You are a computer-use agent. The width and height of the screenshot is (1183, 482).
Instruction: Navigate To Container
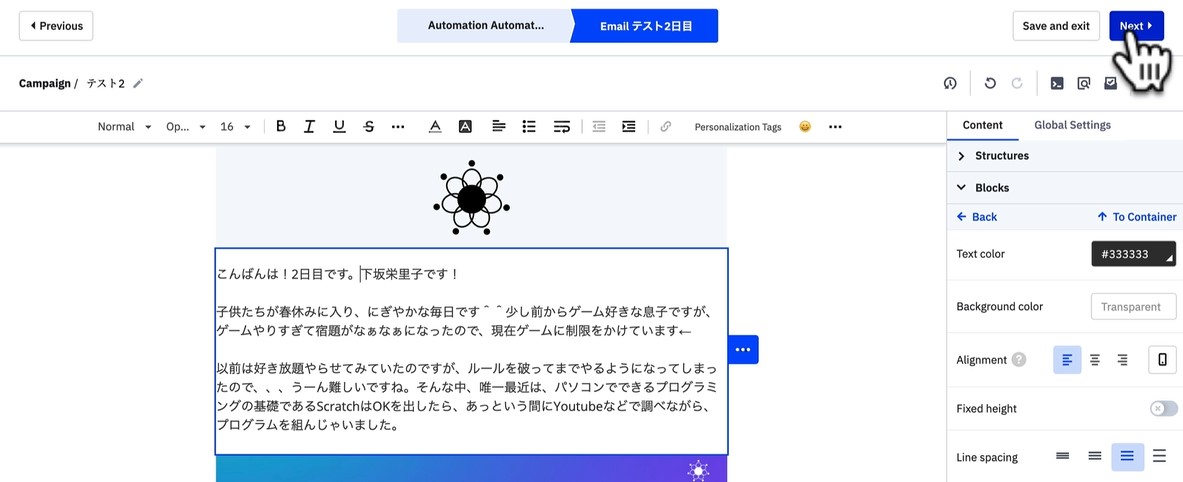point(1136,216)
